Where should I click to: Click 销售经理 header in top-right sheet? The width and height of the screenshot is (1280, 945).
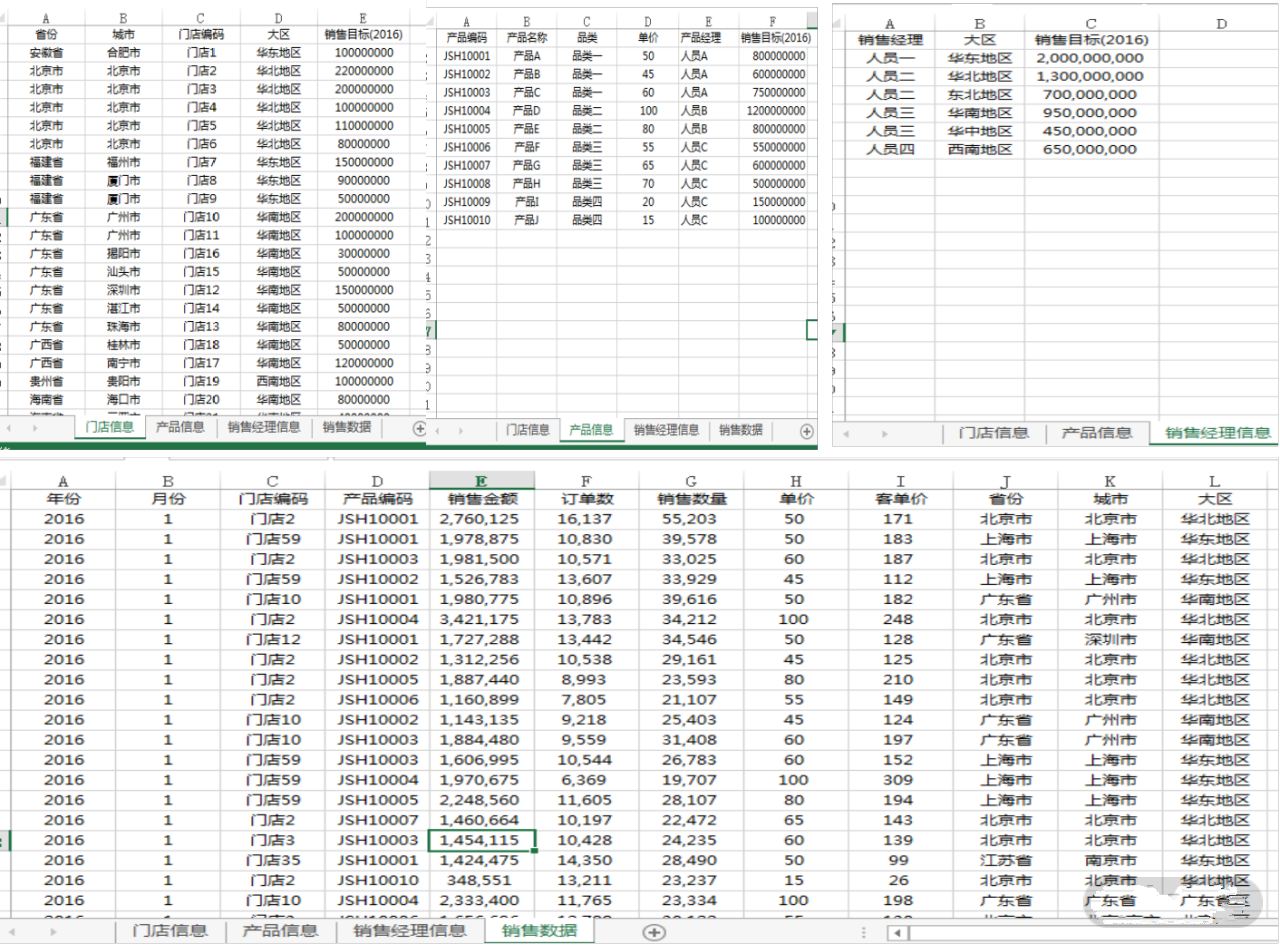[890, 40]
